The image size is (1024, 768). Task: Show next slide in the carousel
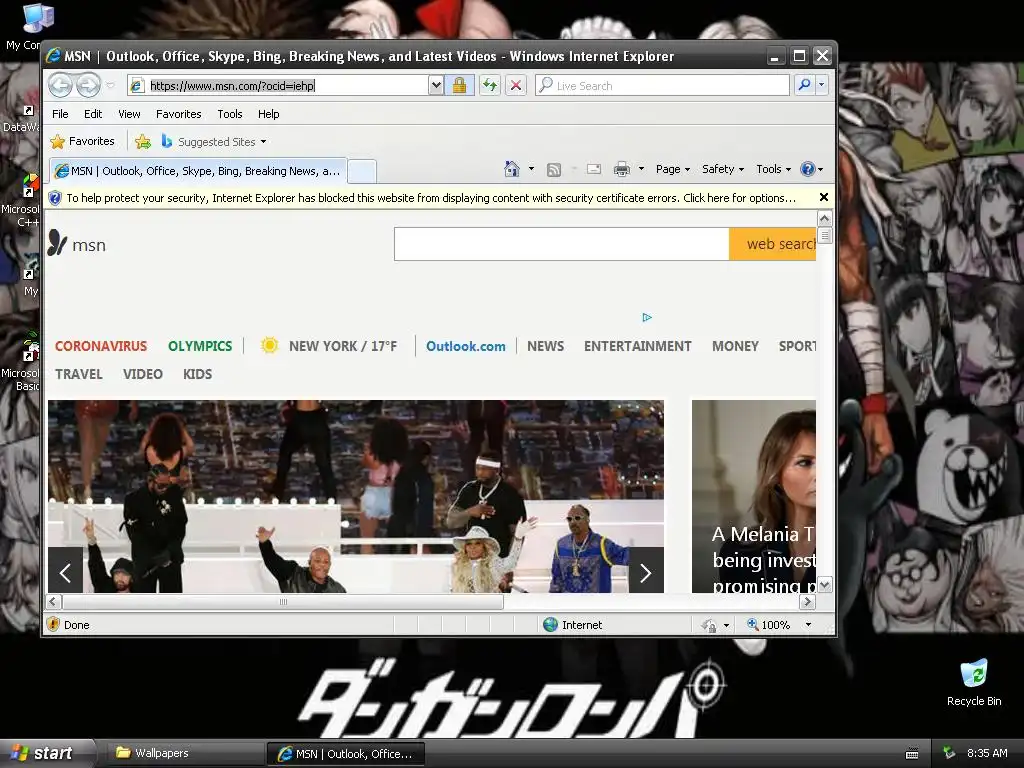pyautogui.click(x=646, y=573)
